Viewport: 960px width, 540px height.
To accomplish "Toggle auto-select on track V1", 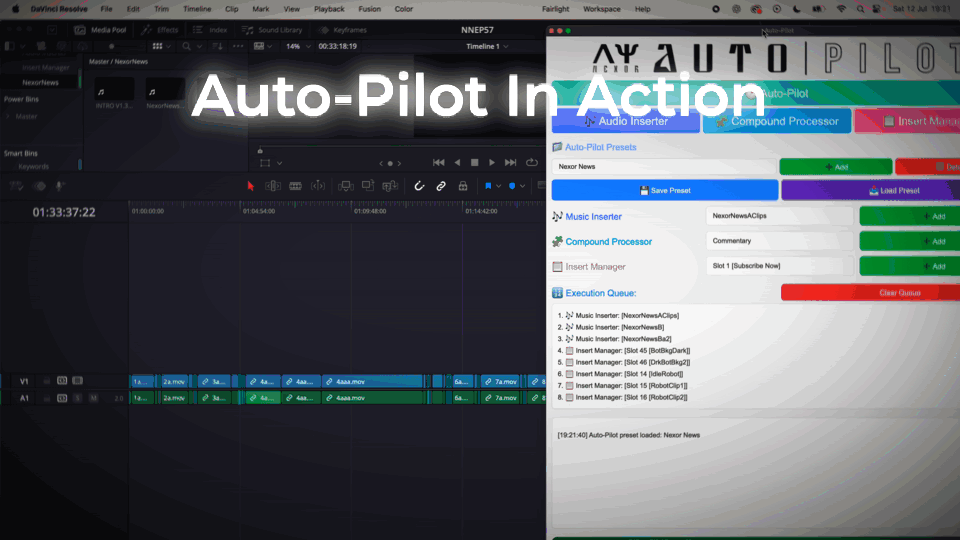I will 62,381.
